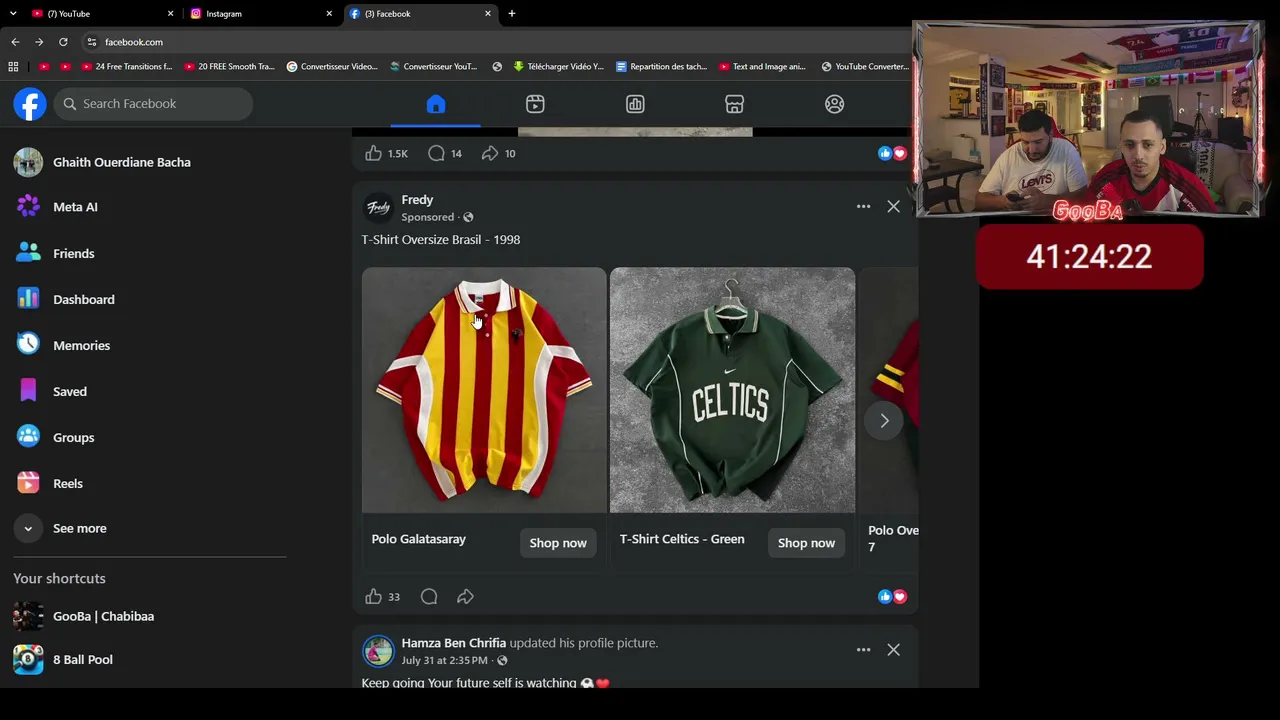Open Hamza Ben Chrifia profile name link
The width and height of the screenshot is (1280, 720).
point(454,643)
